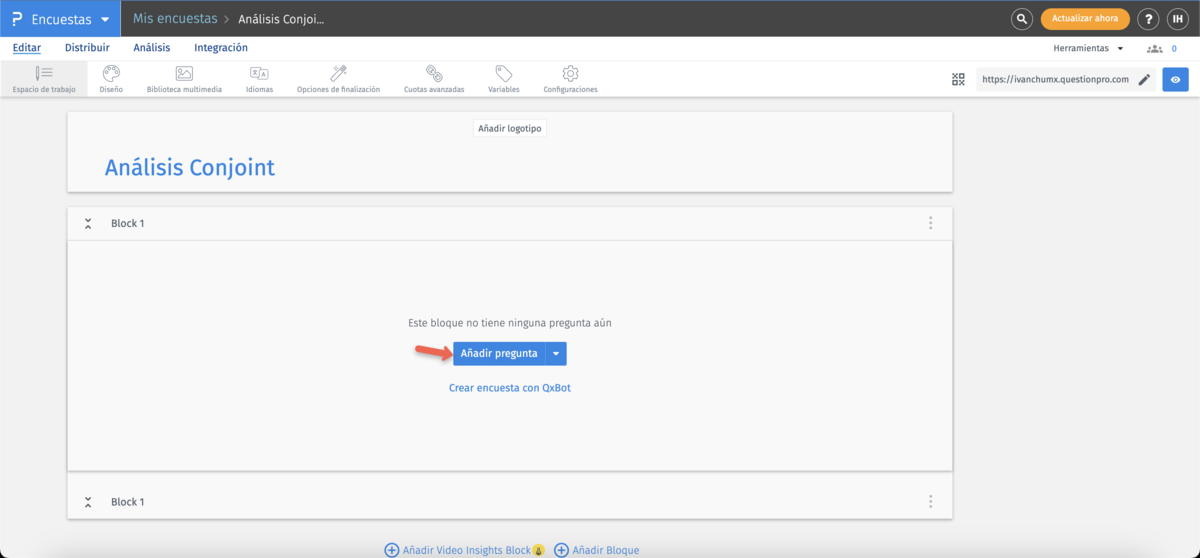Click the Añadir pregunta button
The width and height of the screenshot is (1200, 558).
point(499,353)
